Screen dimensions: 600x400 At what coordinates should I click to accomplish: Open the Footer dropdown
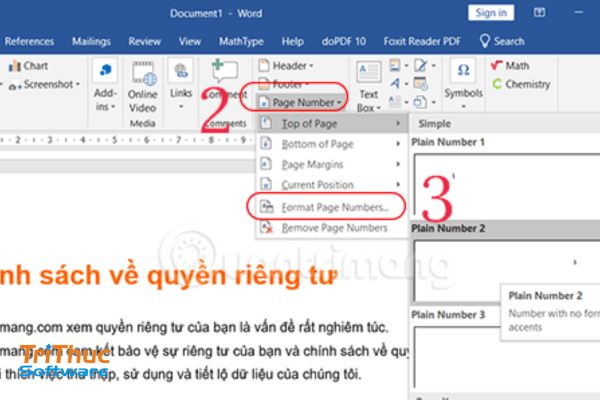[x=284, y=84]
